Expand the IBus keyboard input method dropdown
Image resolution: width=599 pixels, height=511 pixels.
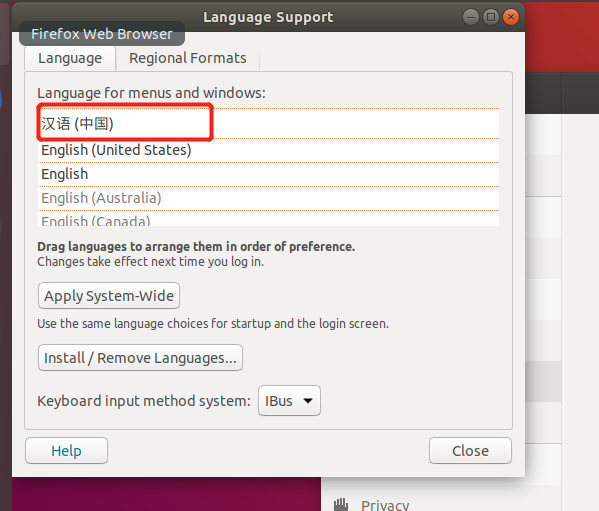289,401
